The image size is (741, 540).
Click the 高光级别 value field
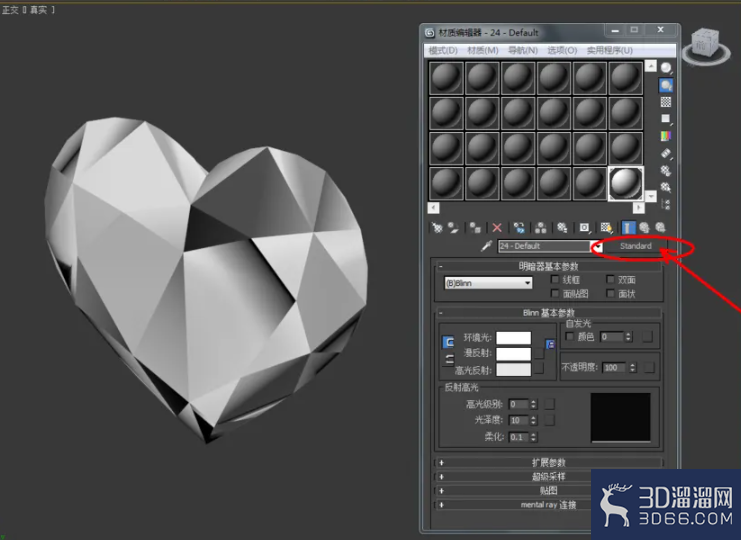coord(519,404)
